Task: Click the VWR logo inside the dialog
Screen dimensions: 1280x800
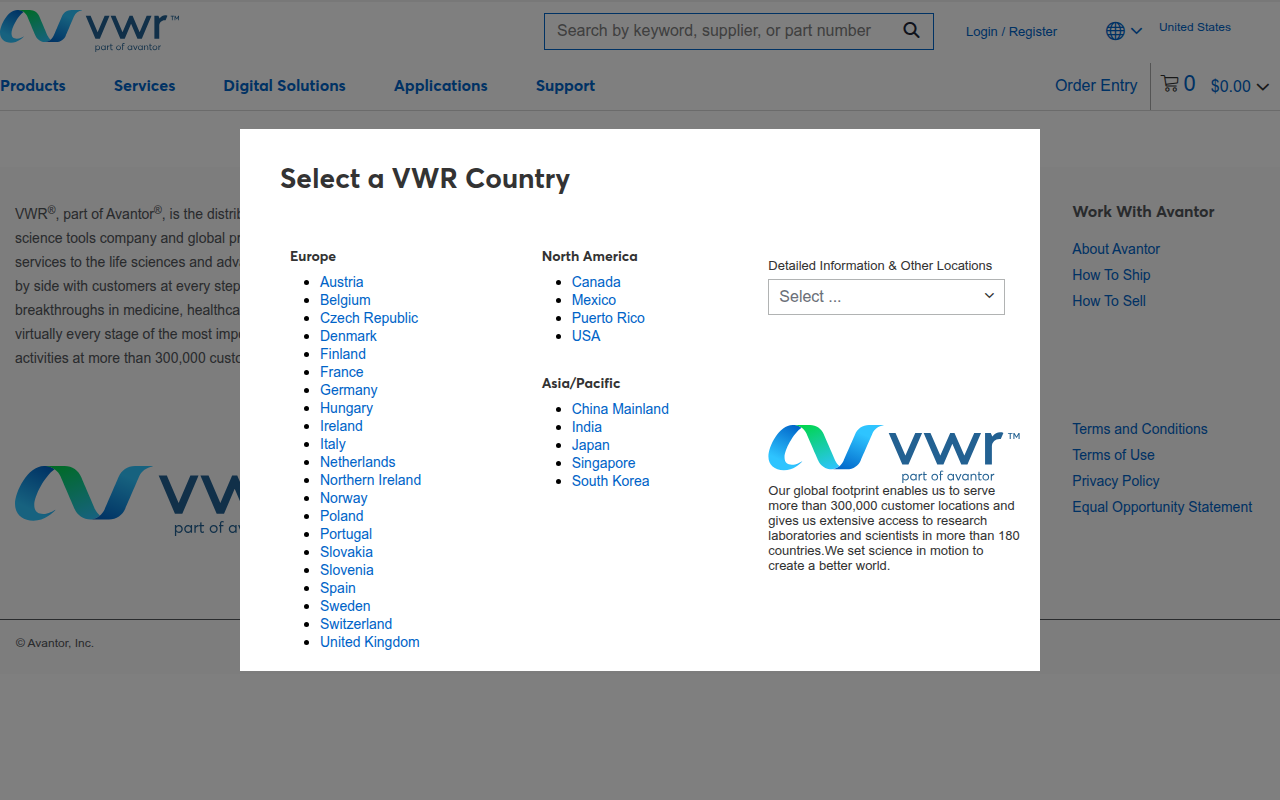Action: pyautogui.click(x=894, y=452)
